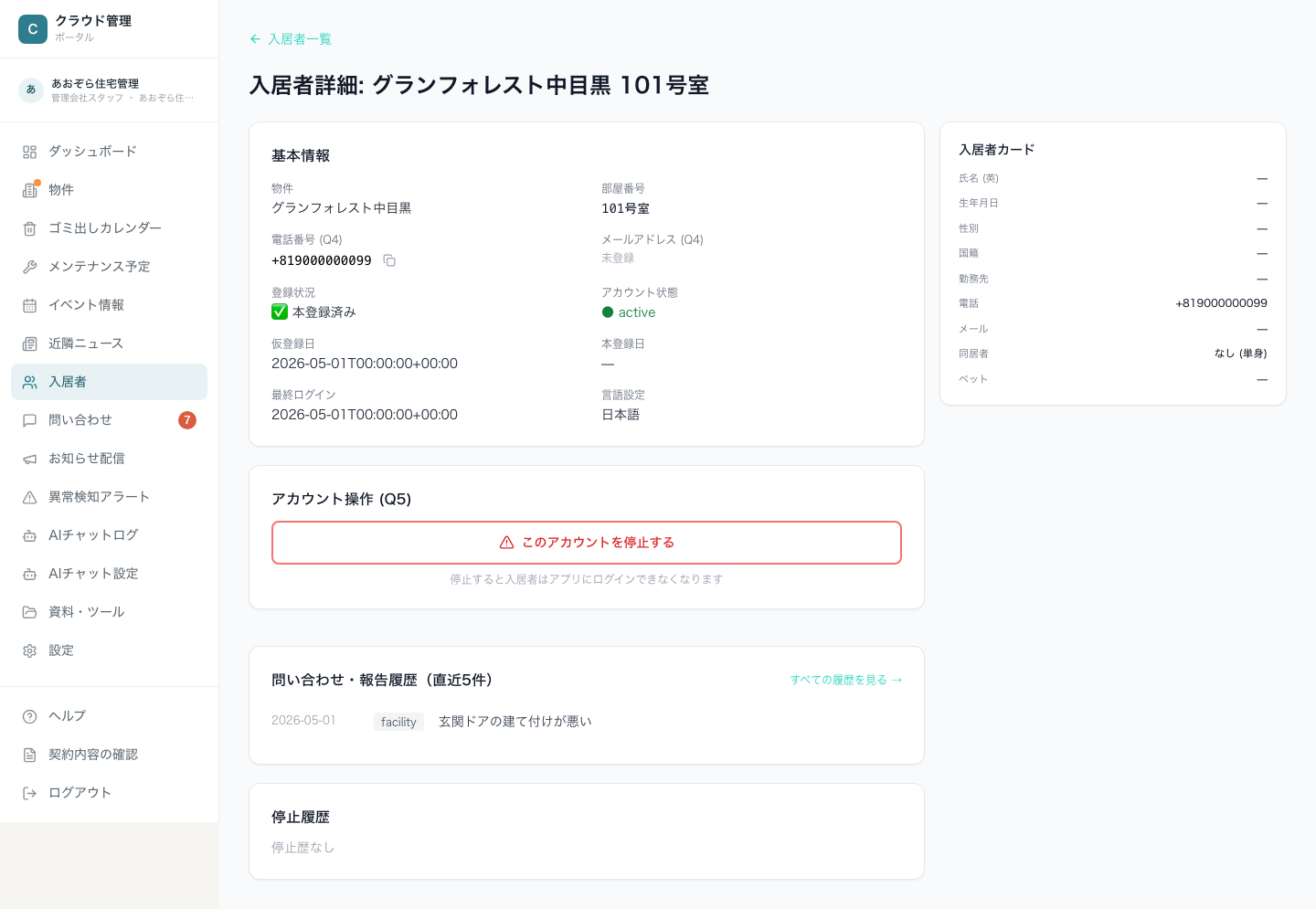Viewport: 1316px width, 909px height.
Task: Open ヘルプ in the sidebar
Action: pyautogui.click(x=110, y=716)
